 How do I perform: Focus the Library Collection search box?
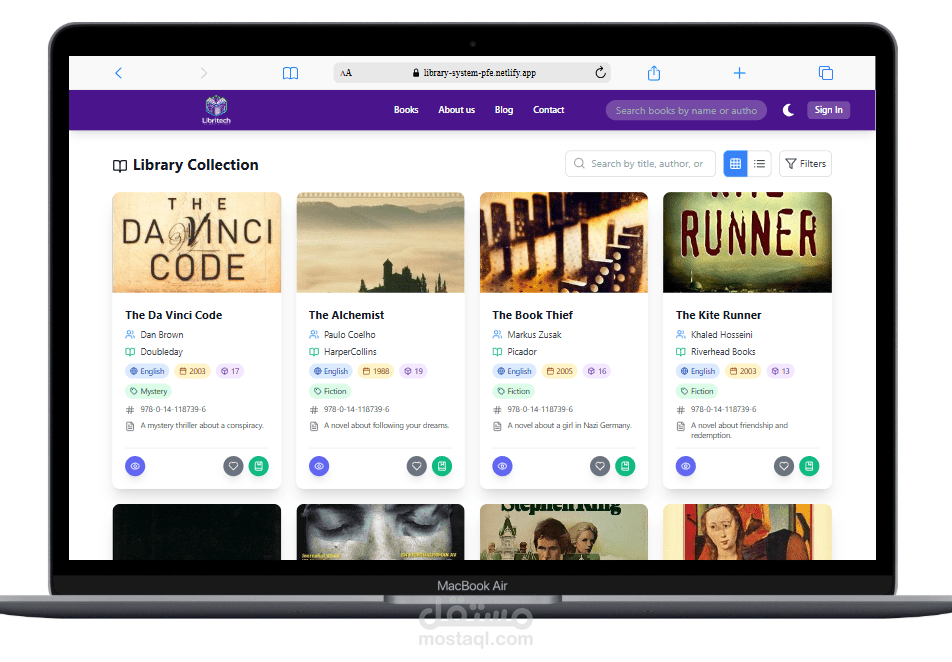point(640,163)
